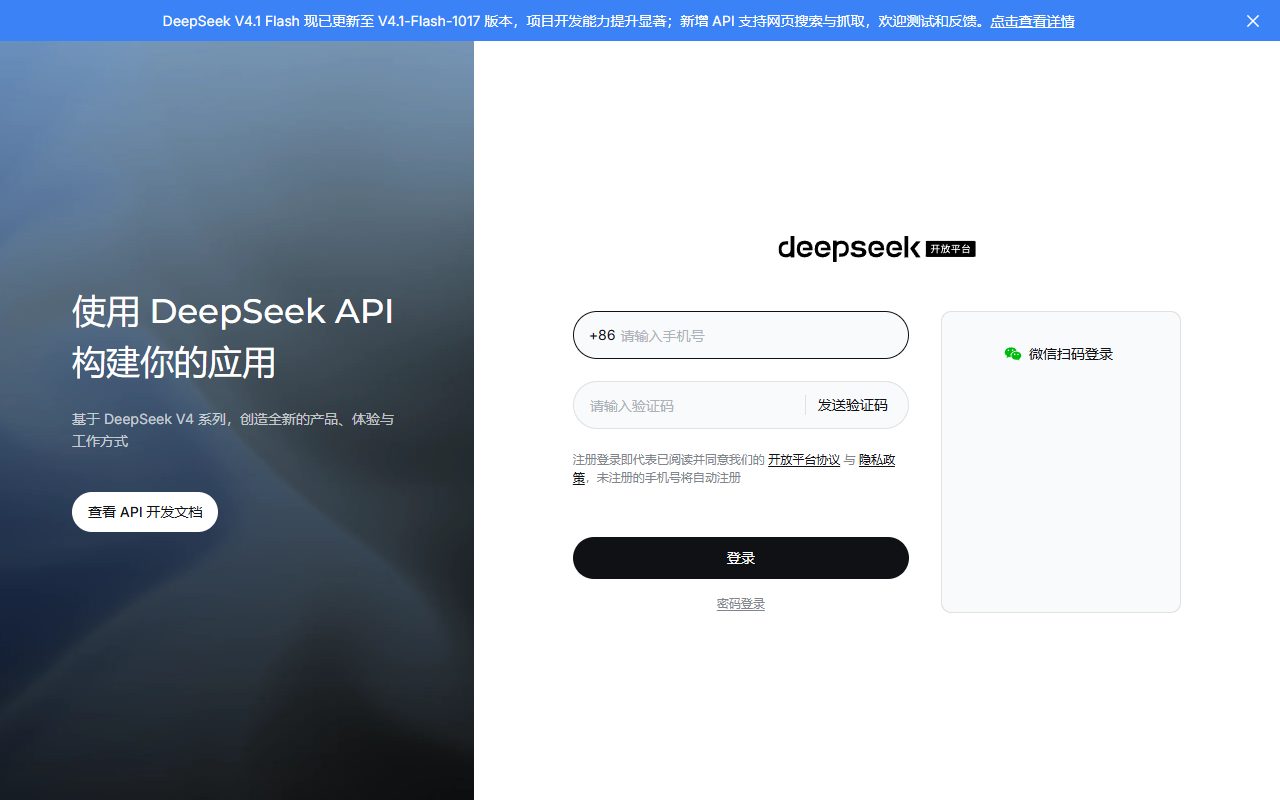The height and width of the screenshot is (800, 1280).
Task: Click the WeChat logo icon beside 微信扫码登录
Action: 1013,354
